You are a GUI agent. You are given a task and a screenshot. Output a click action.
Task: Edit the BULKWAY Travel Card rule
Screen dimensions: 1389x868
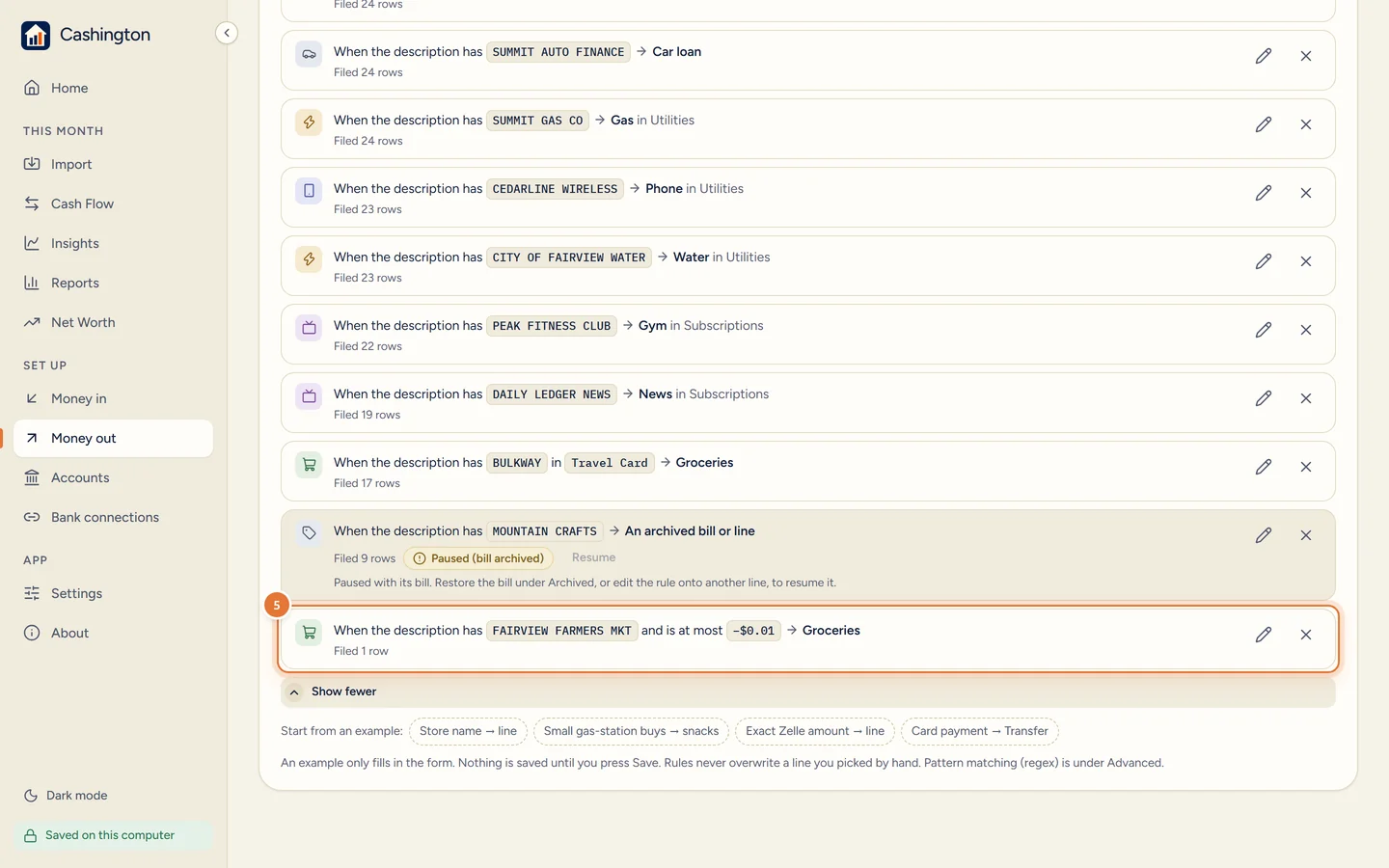[x=1264, y=467]
